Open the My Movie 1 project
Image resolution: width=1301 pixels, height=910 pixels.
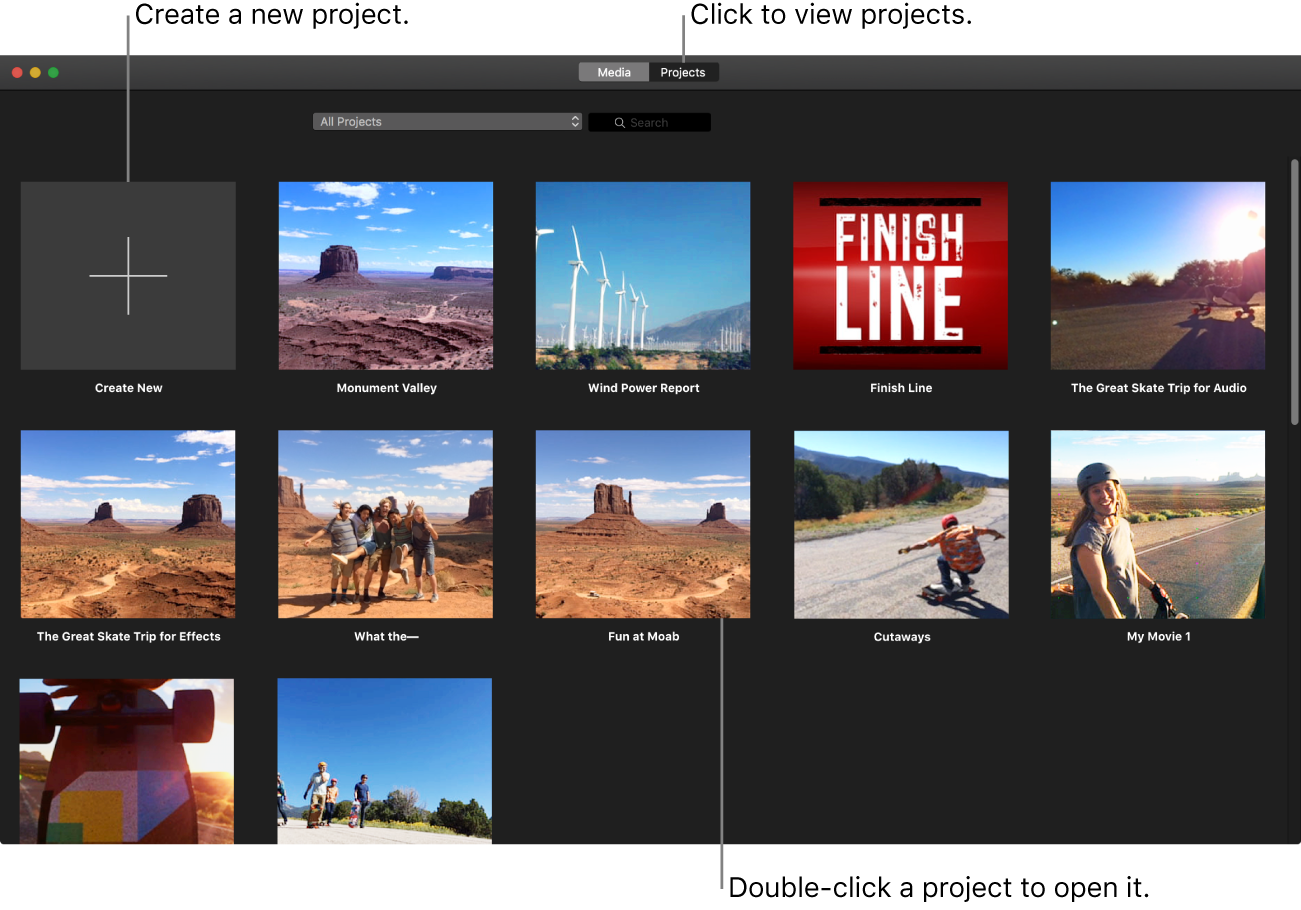click(1157, 524)
